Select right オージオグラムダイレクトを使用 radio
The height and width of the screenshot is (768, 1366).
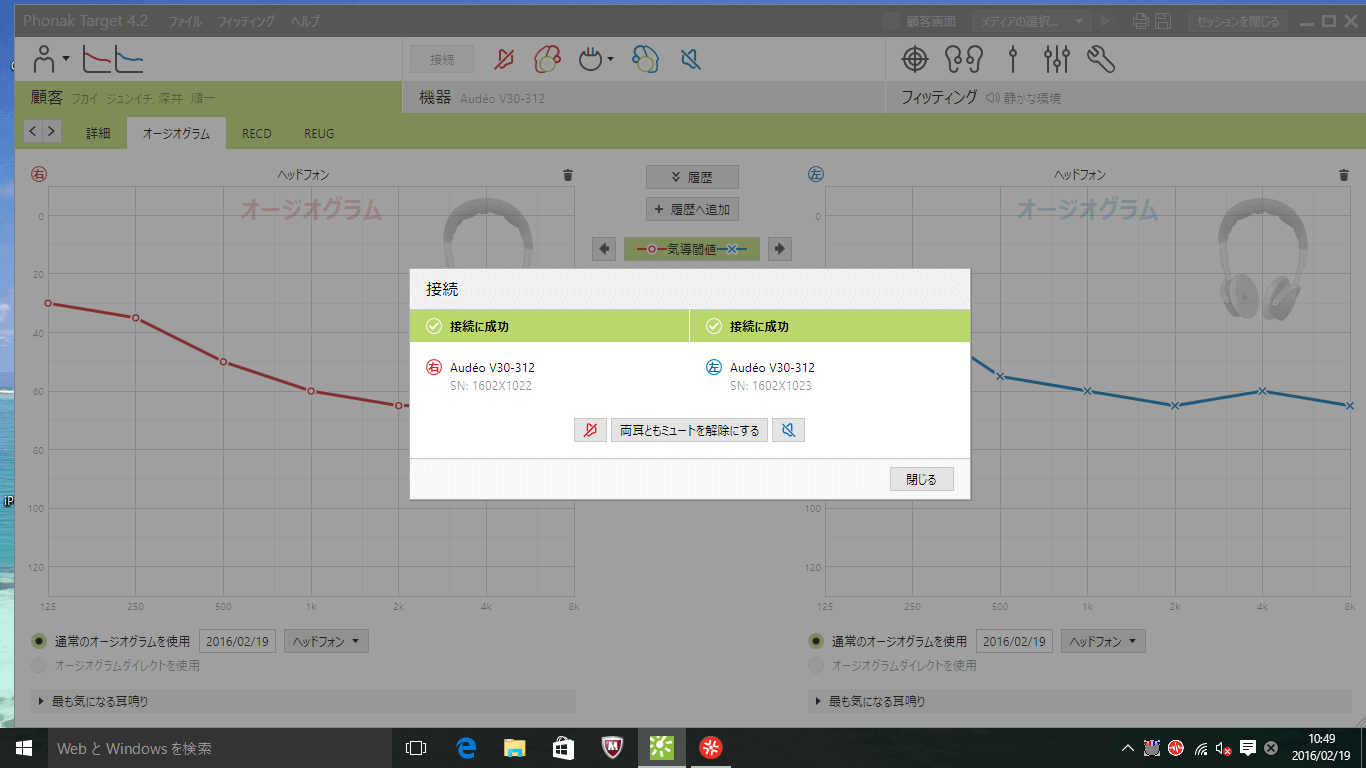(x=39, y=665)
